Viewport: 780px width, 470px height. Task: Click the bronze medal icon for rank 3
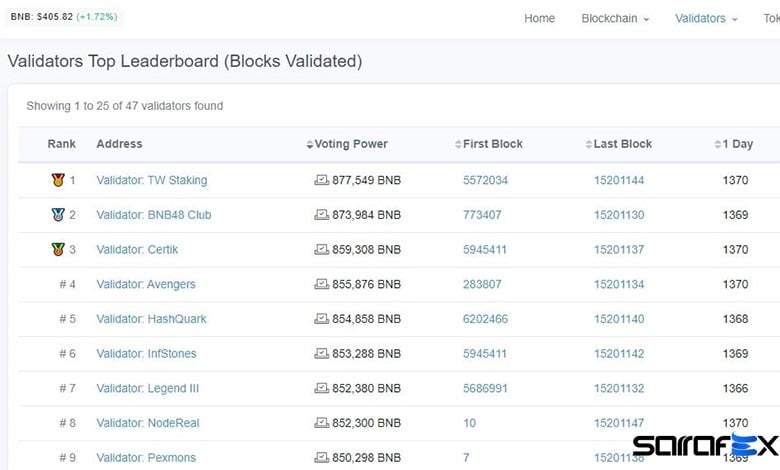coord(58,249)
